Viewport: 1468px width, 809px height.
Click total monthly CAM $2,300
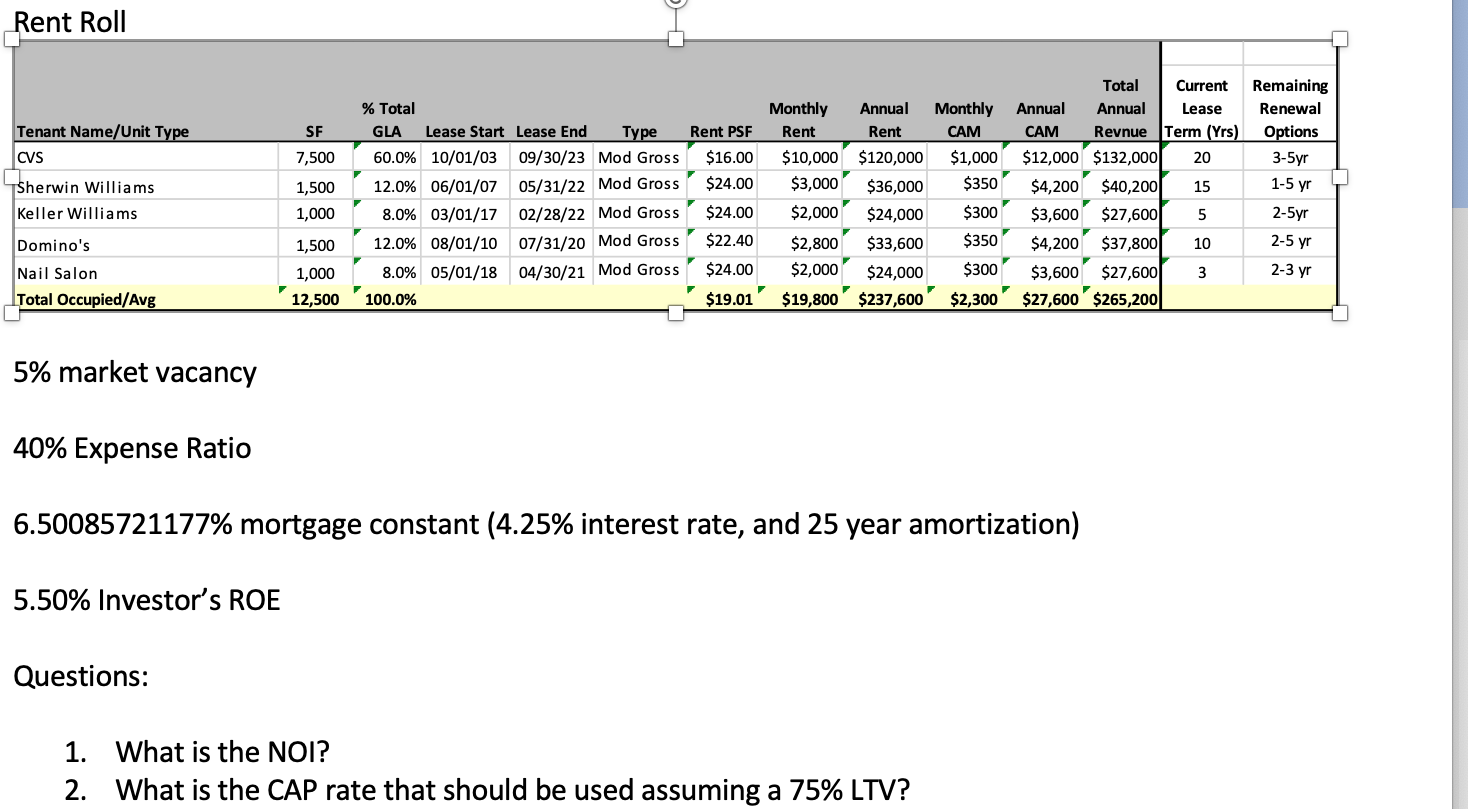pos(973,298)
